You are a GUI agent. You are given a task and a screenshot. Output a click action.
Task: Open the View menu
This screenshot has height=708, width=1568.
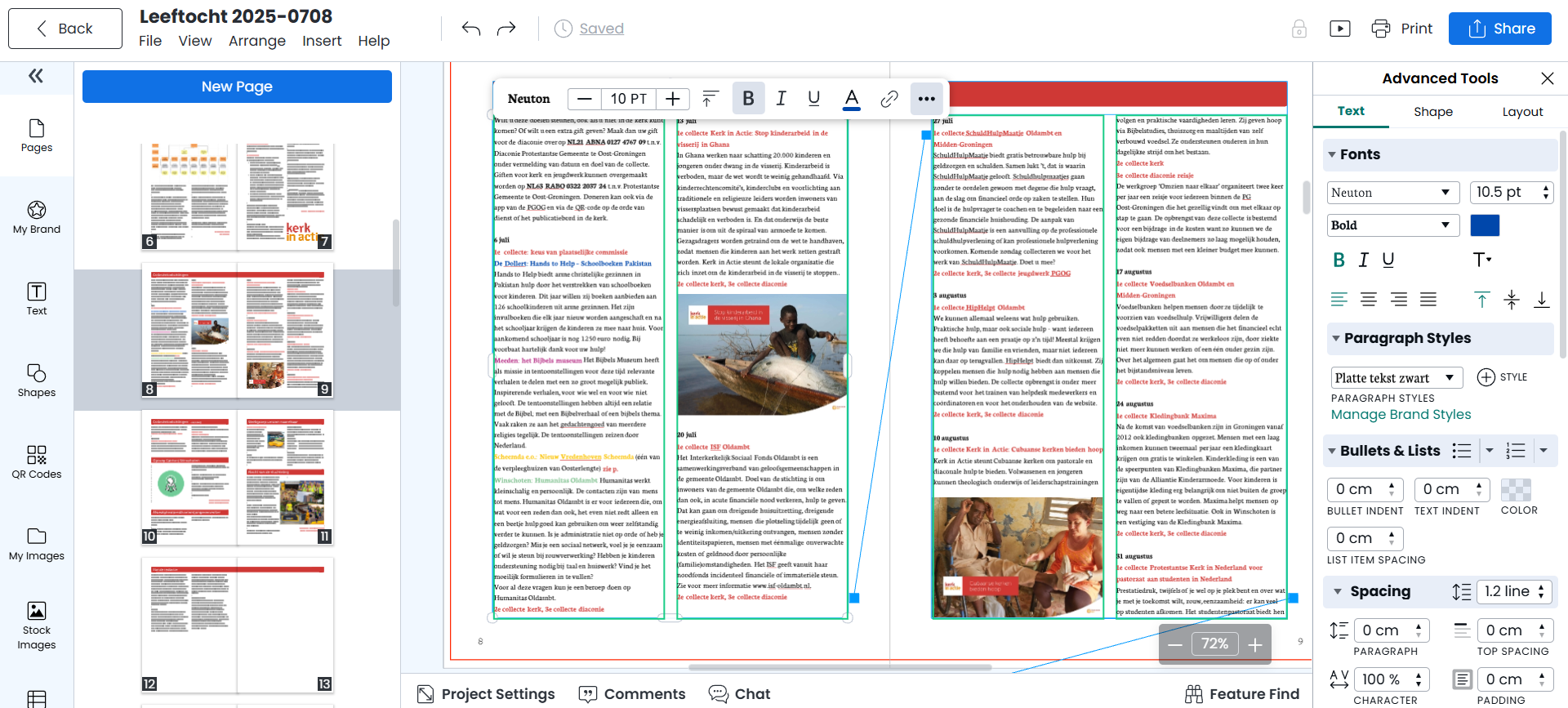[195, 41]
